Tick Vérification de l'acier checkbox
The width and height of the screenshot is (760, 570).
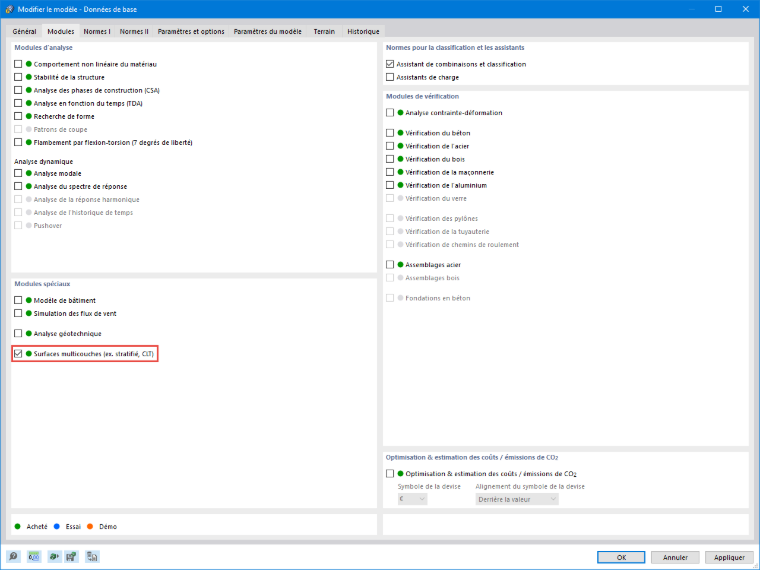(x=390, y=146)
